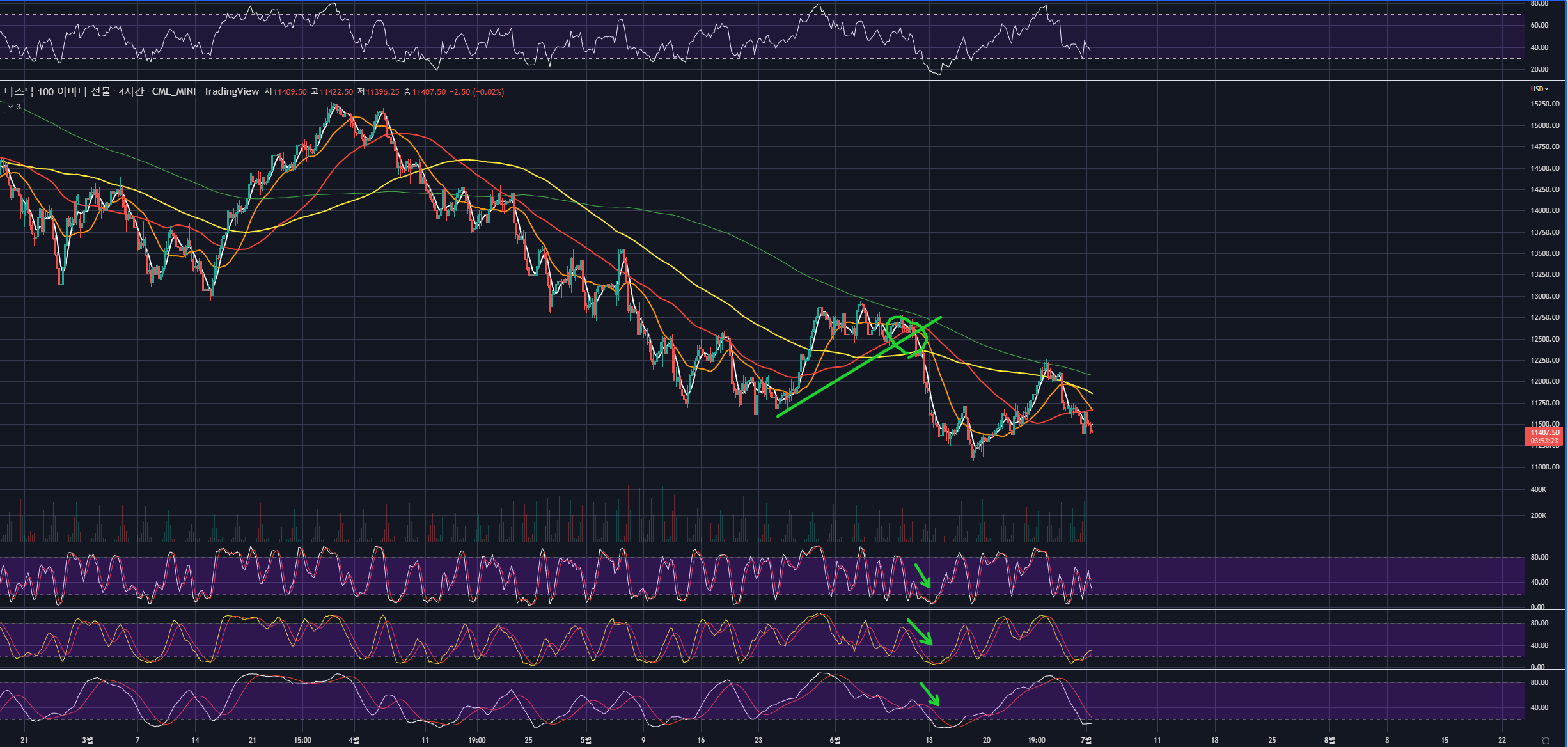Screen dimensions: 1568x747
Task: Click the 7월 date on time axis
Action: [x=1086, y=740]
